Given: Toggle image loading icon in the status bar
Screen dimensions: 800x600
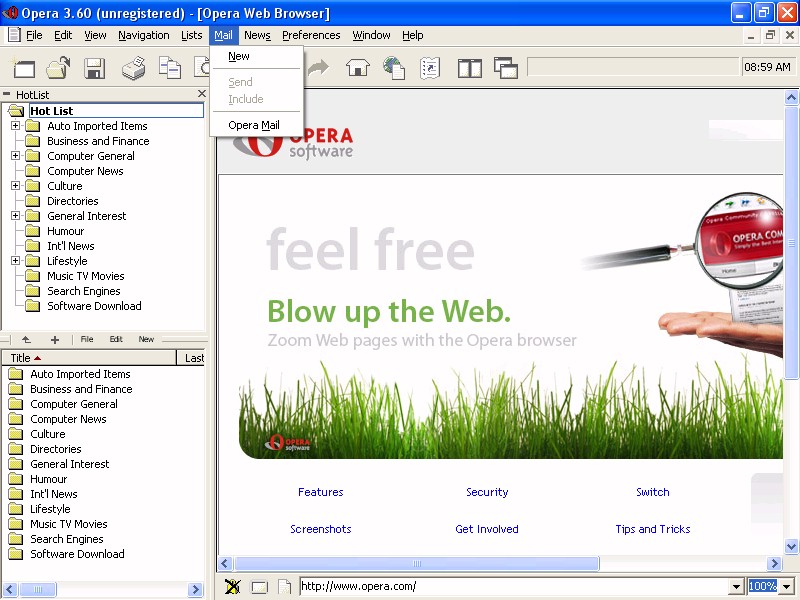Looking at the screenshot, I should point(232,587).
